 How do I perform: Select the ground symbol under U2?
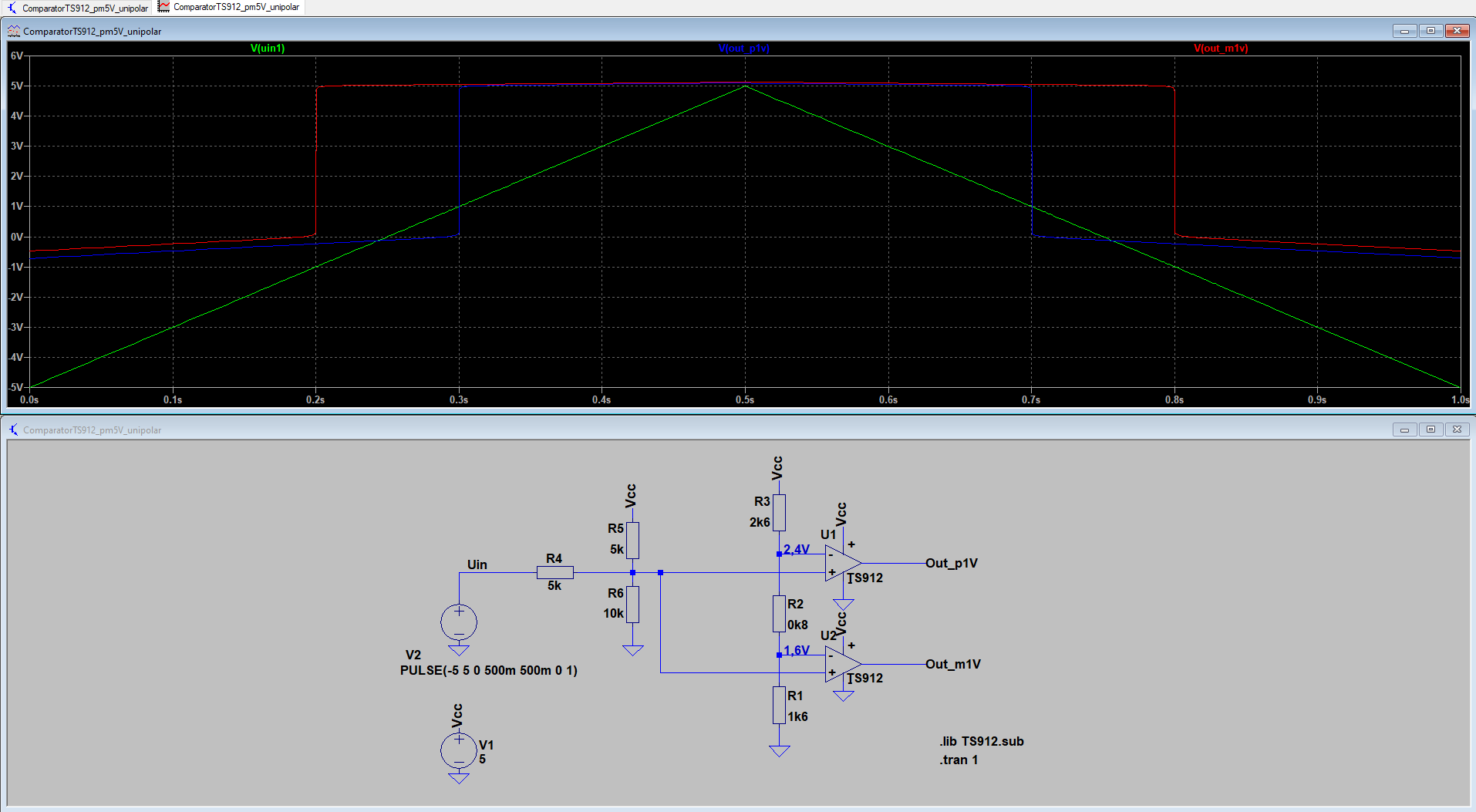(x=843, y=696)
